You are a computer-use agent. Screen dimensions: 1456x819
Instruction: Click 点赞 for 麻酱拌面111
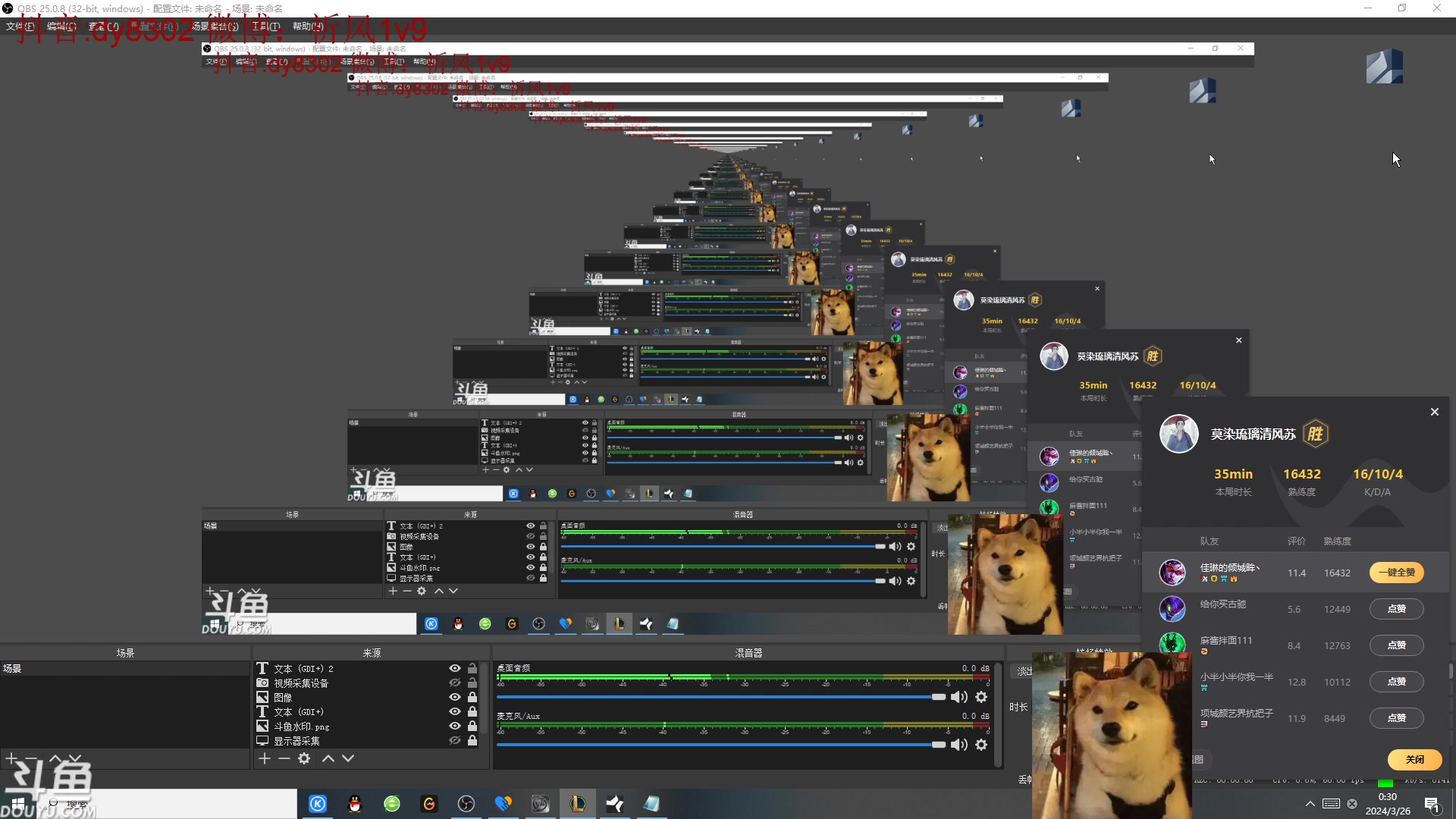(x=1396, y=645)
